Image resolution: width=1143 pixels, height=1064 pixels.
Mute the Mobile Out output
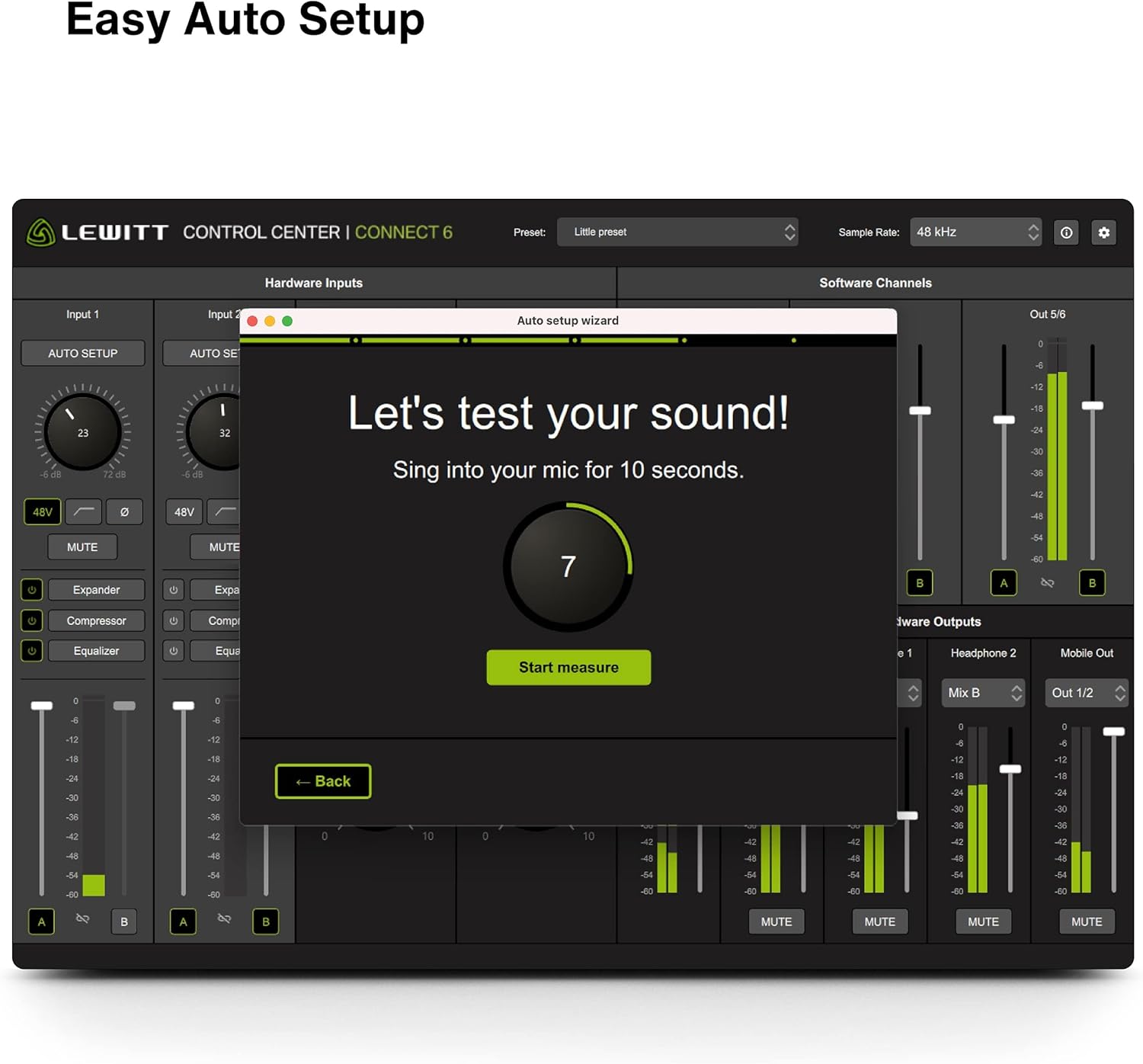pos(1087,921)
